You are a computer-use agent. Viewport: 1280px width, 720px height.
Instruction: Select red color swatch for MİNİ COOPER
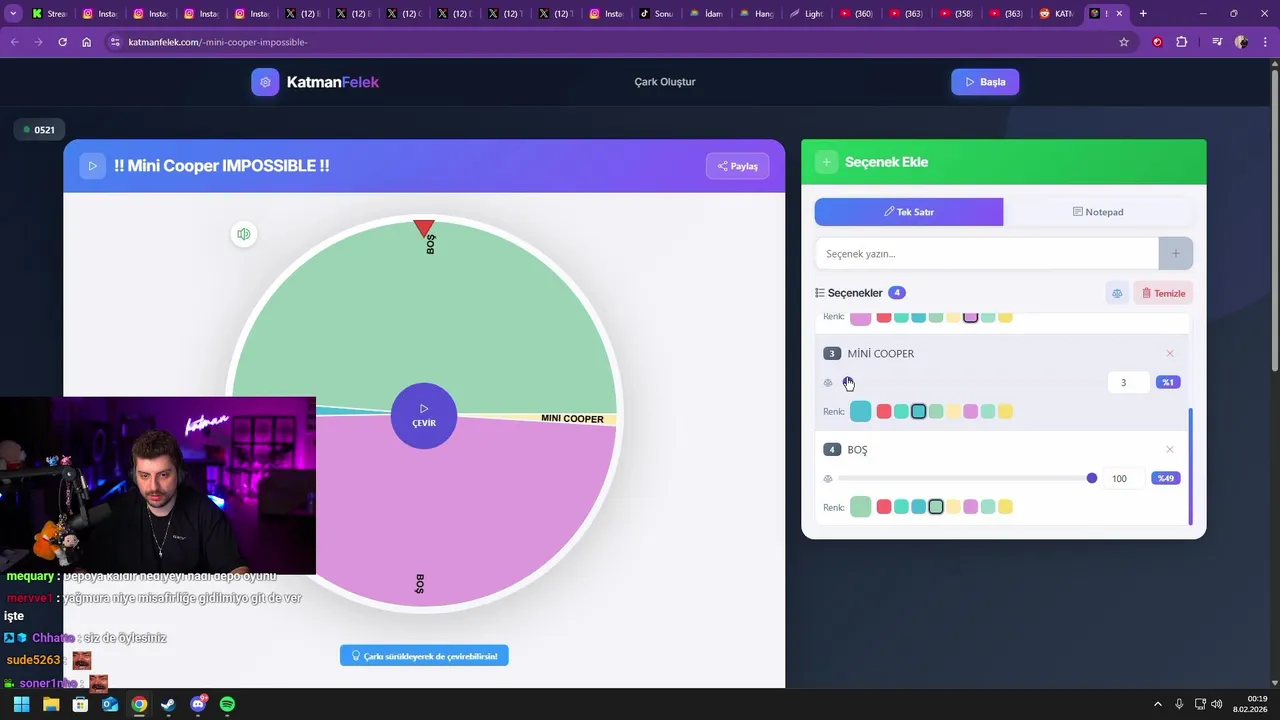(884, 412)
